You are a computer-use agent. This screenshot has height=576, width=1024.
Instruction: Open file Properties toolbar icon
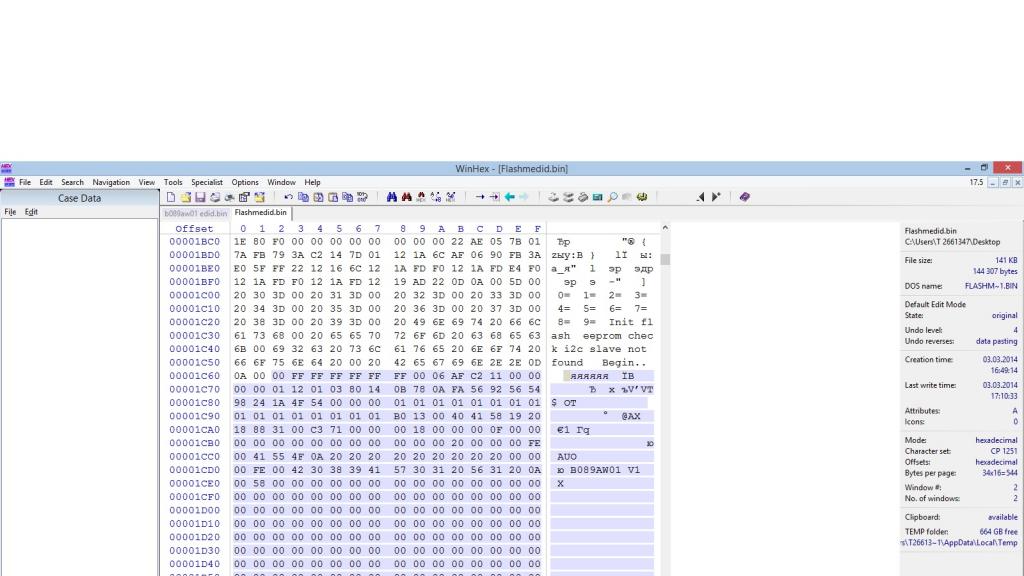[244, 197]
